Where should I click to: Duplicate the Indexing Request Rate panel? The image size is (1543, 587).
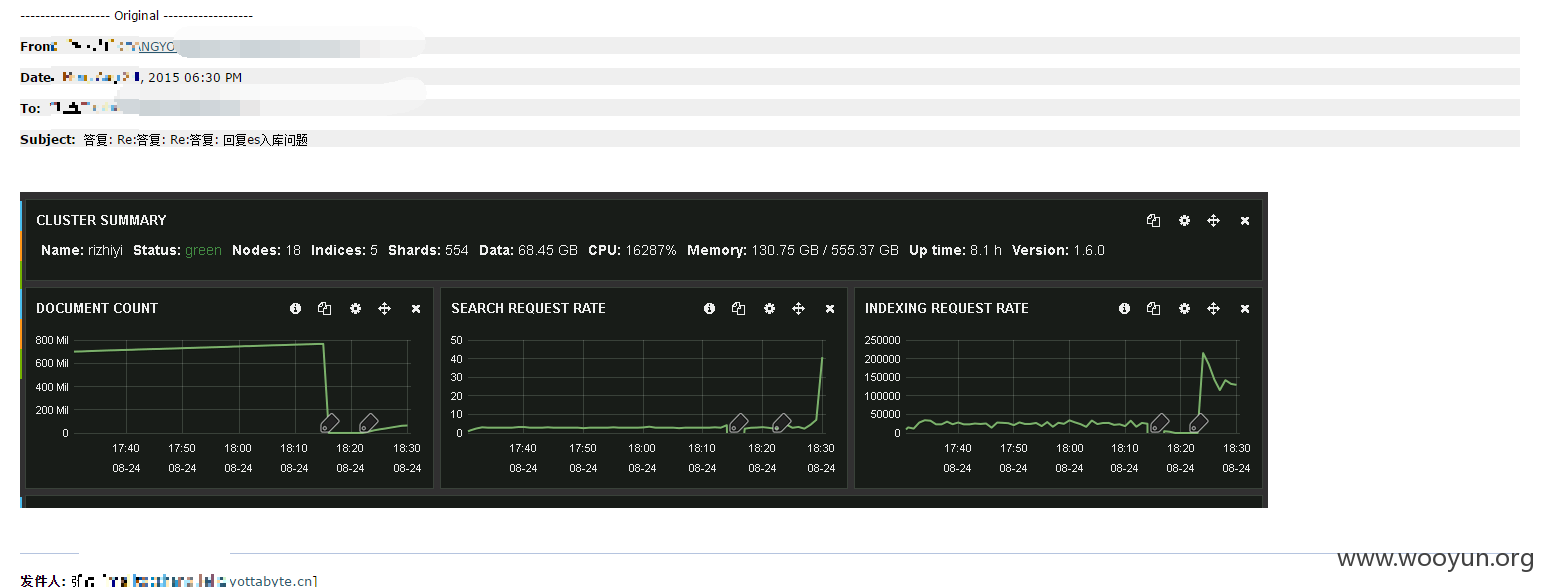[x=1153, y=309]
